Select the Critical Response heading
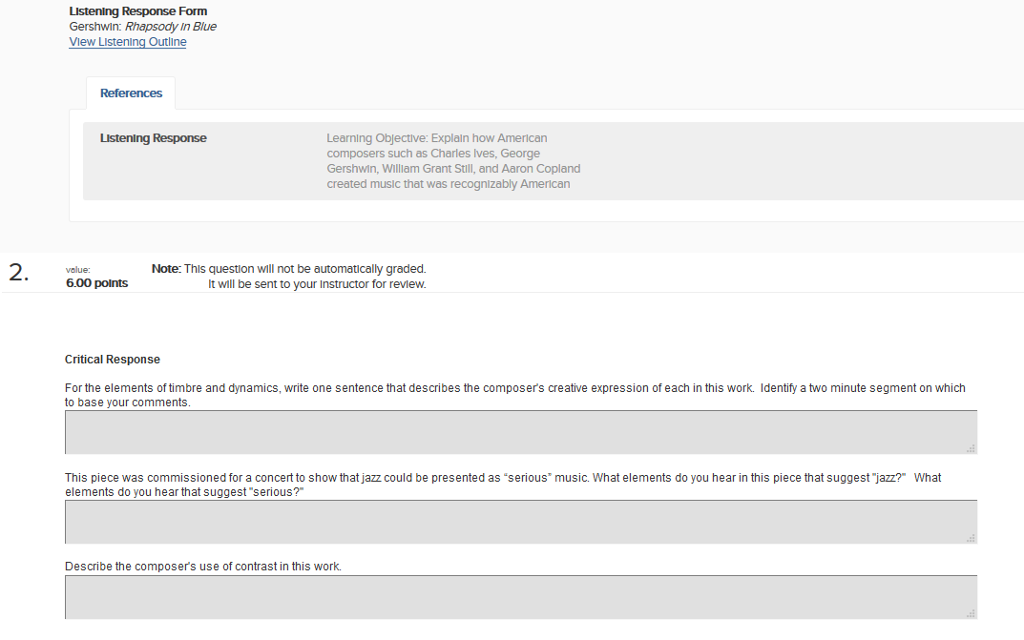 tap(112, 359)
